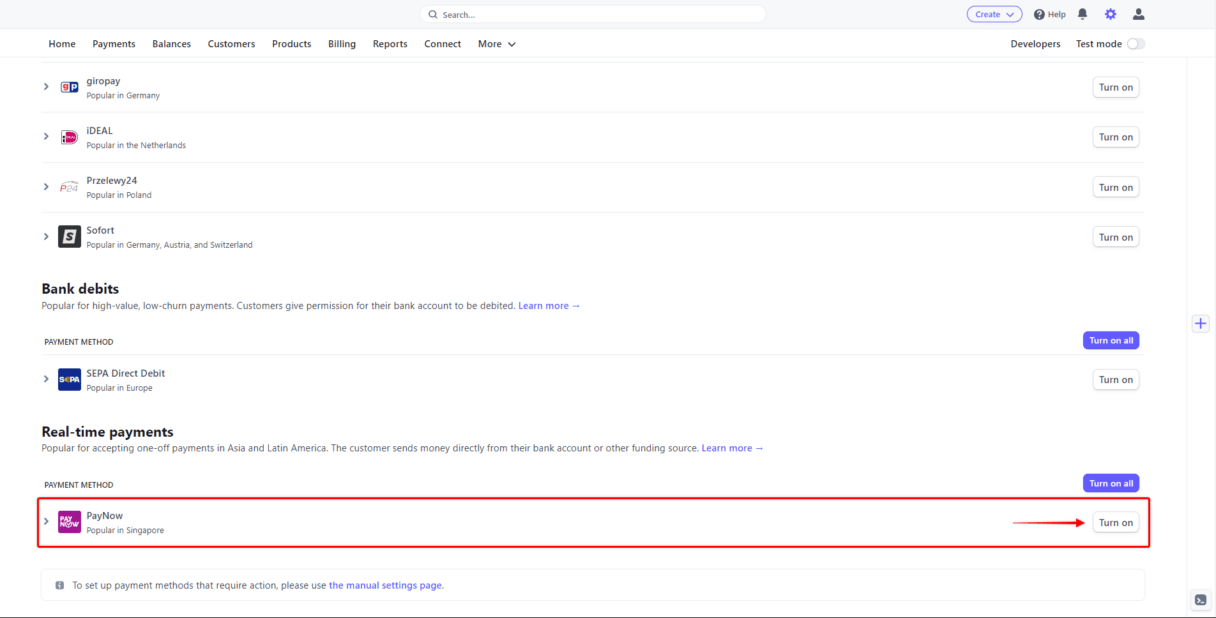Image resolution: width=1216 pixels, height=618 pixels.
Task: Click the giropay logo icon
Action: click(69, 87)
